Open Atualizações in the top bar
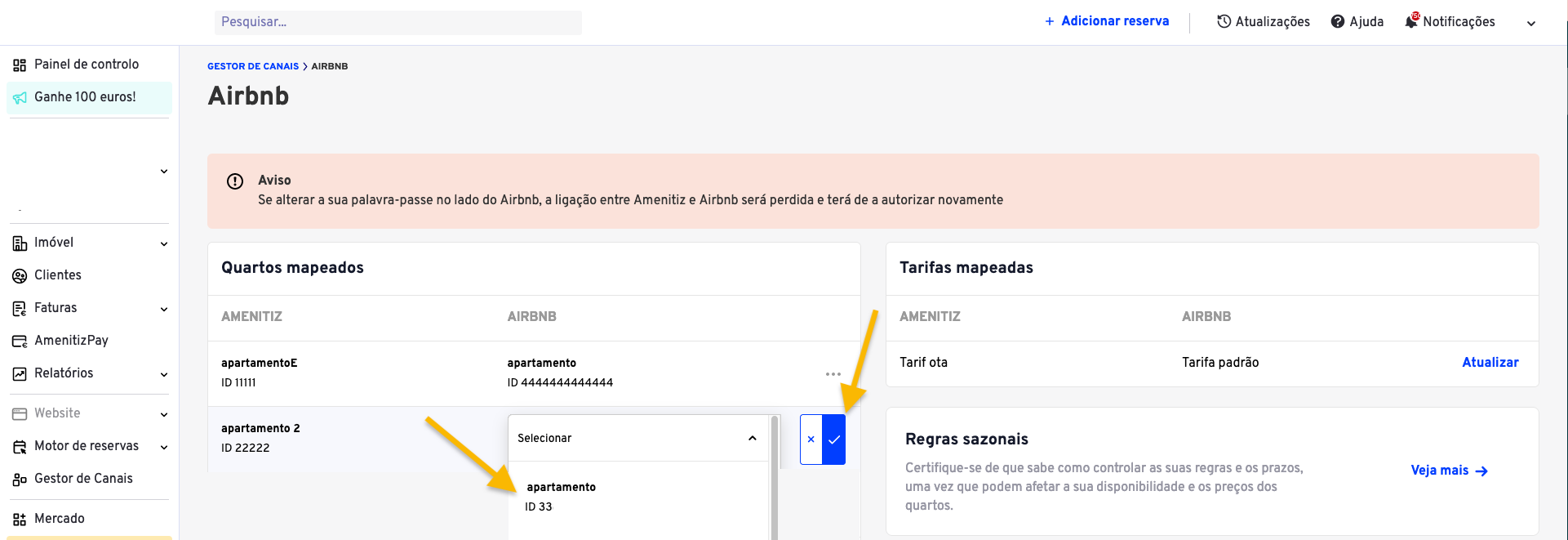1568x540 pixels. tap(1264, 22)
